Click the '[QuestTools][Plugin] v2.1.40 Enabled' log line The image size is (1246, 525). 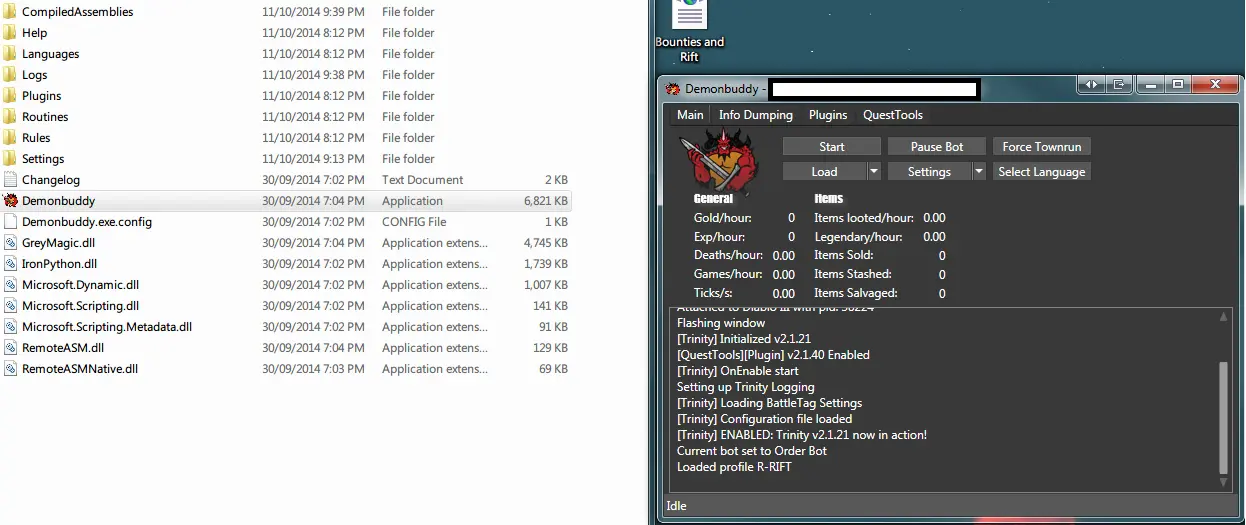(773, 355)
